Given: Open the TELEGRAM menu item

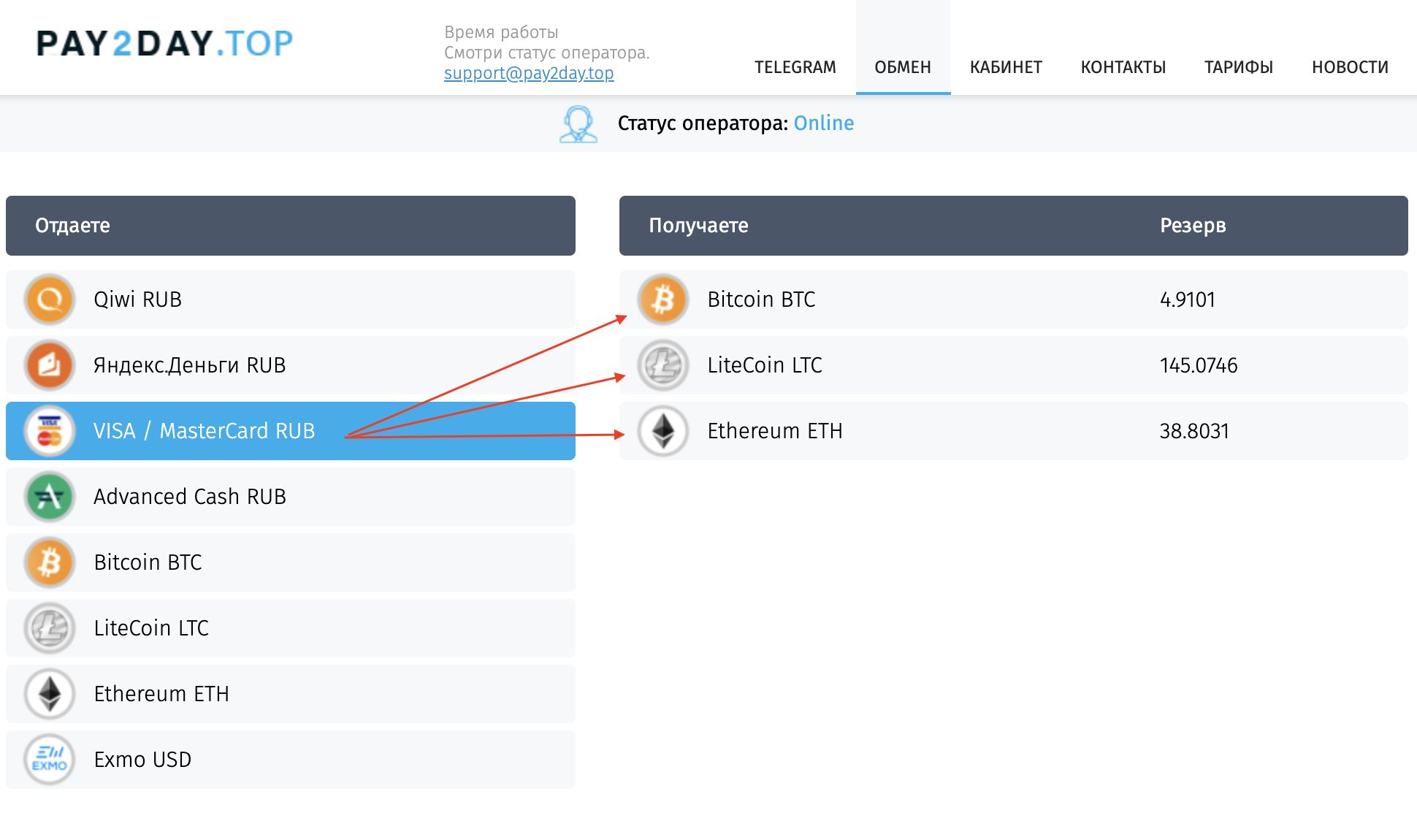Looking at the screenshot, I should click(795, 67).
